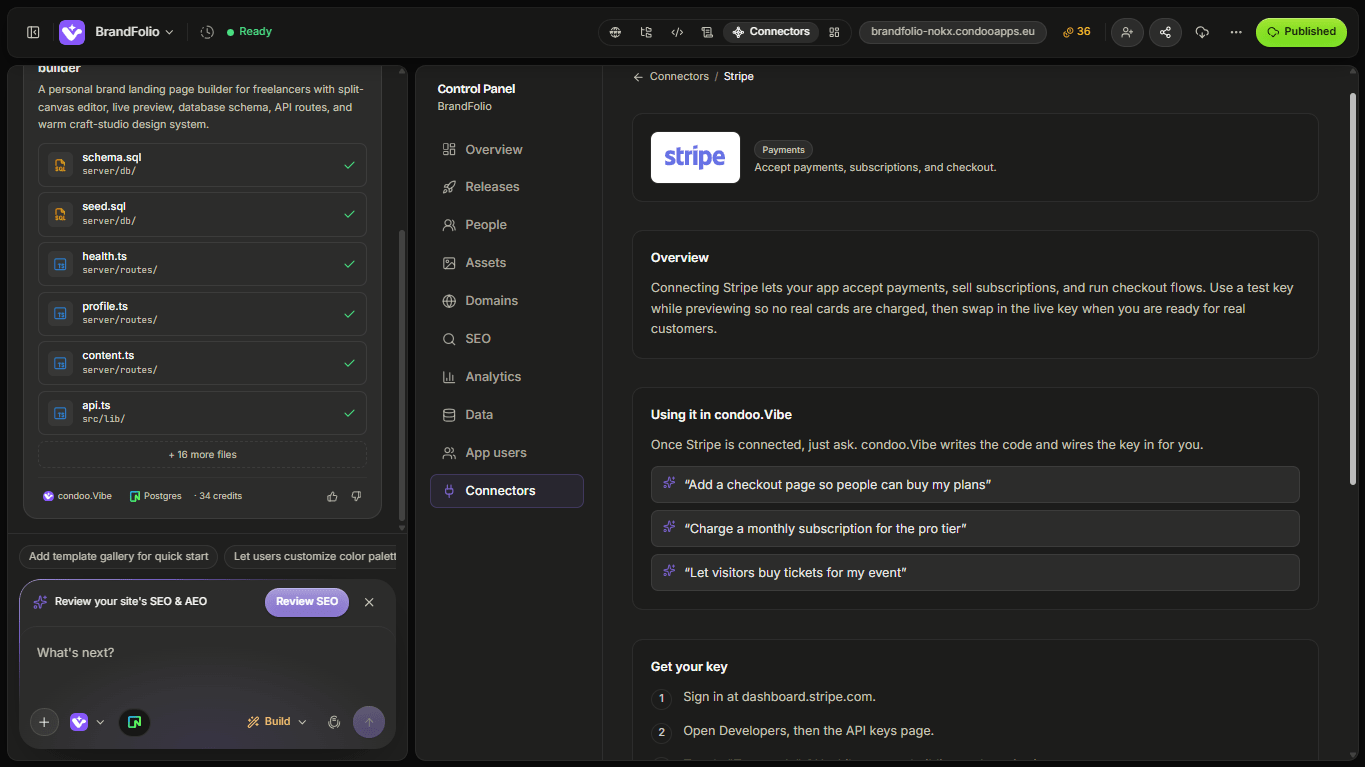Open the grid apps icon in toolbar
Viewport: 1365px width, 767px height.
point(834,32)
